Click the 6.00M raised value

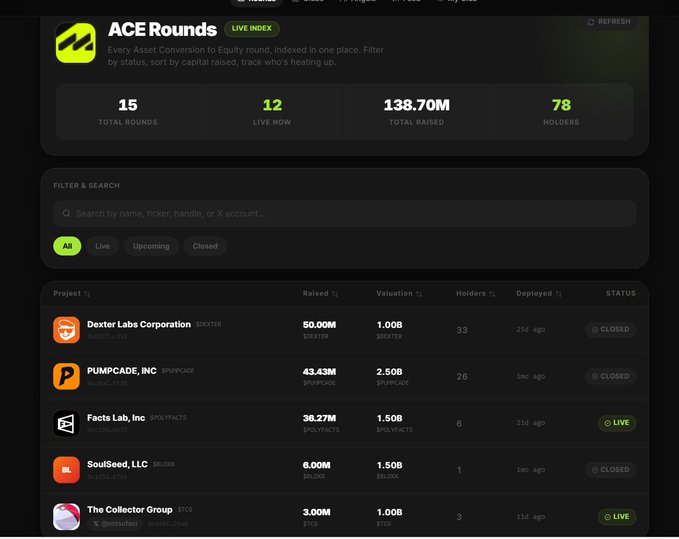316,465
